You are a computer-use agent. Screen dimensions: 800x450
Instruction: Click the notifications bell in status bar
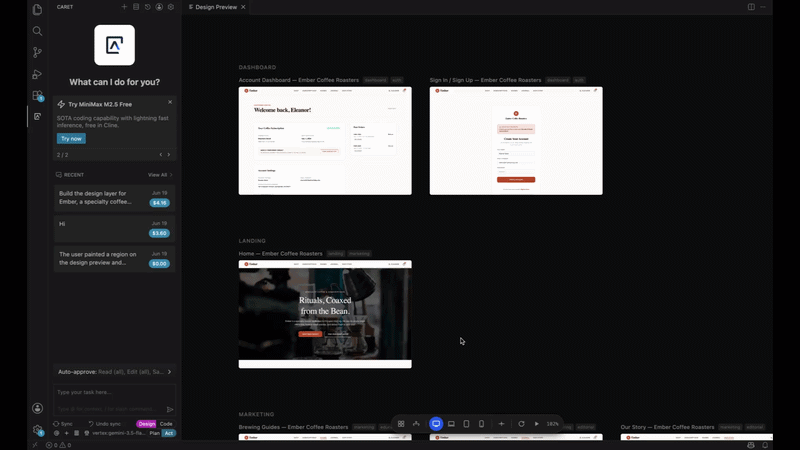coord(765,445)
